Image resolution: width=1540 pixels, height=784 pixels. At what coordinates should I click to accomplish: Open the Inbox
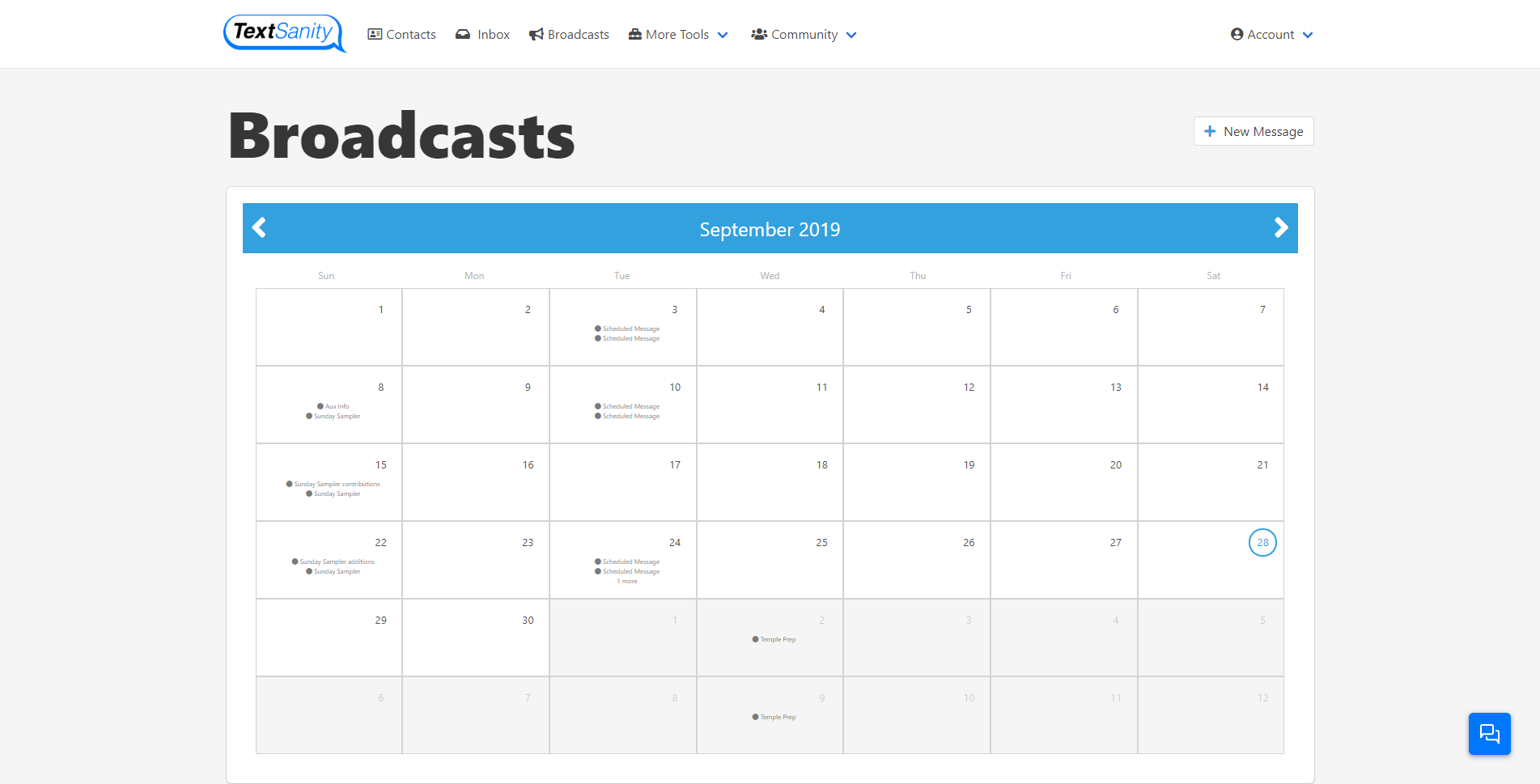click(482, 34)
